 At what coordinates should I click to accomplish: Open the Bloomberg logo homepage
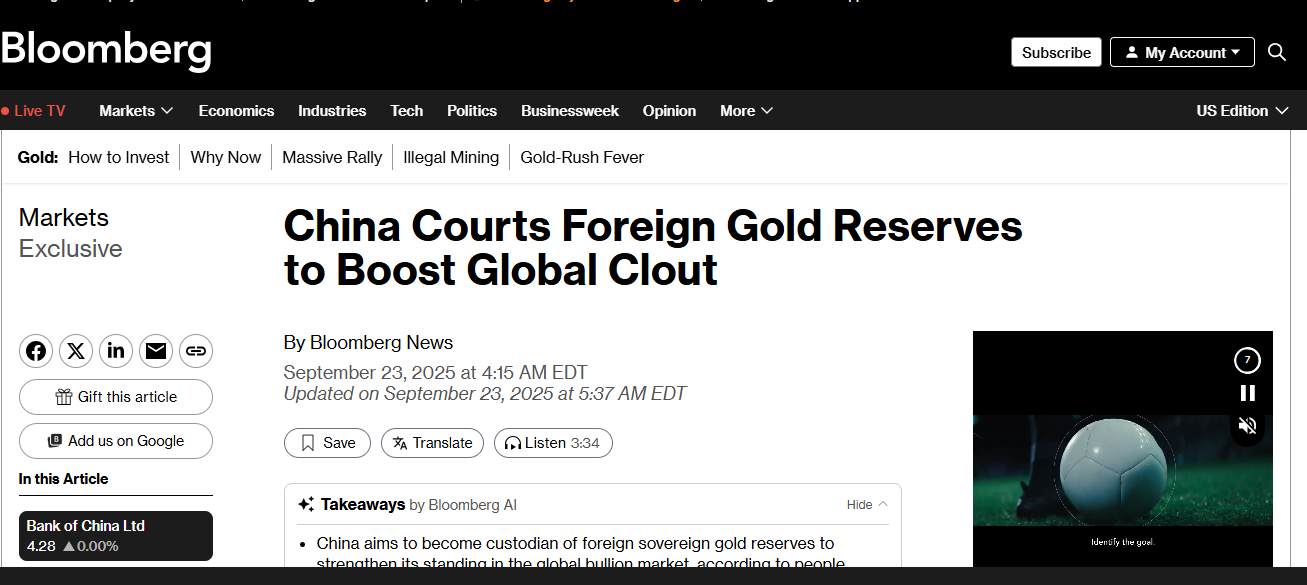[105, 50]
